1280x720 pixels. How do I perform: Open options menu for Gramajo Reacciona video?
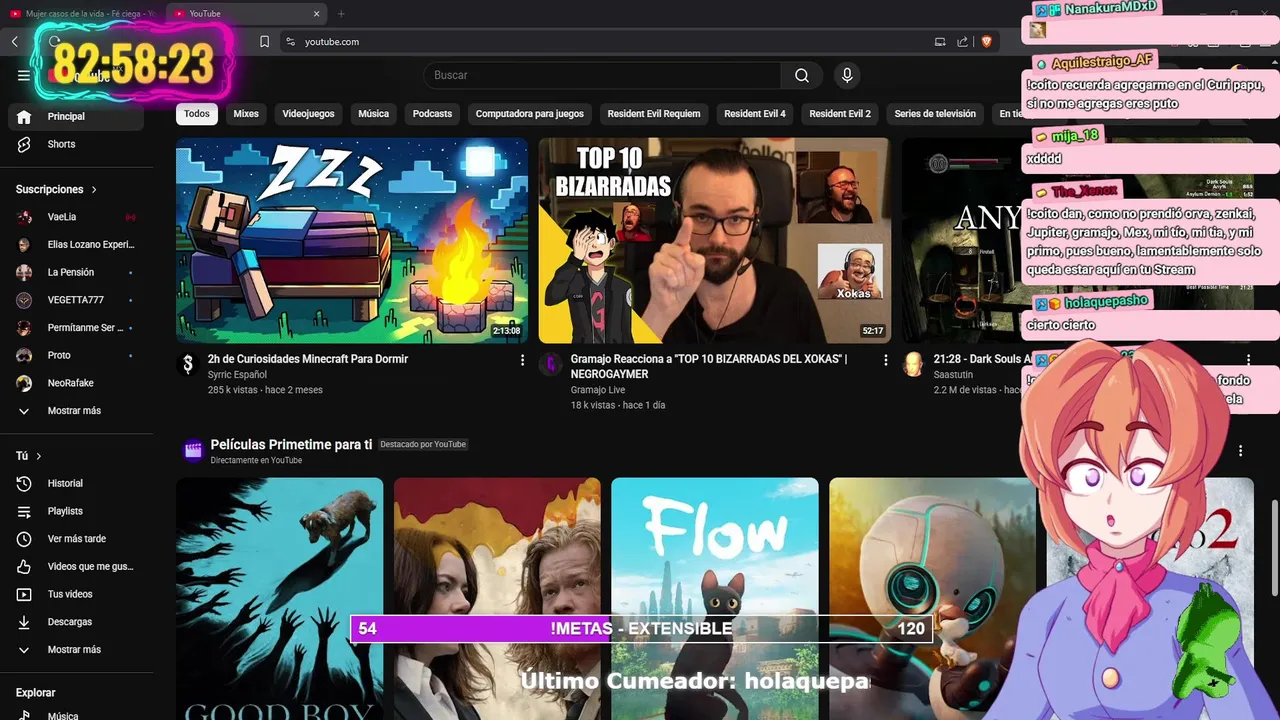click(x=885, y=360)
